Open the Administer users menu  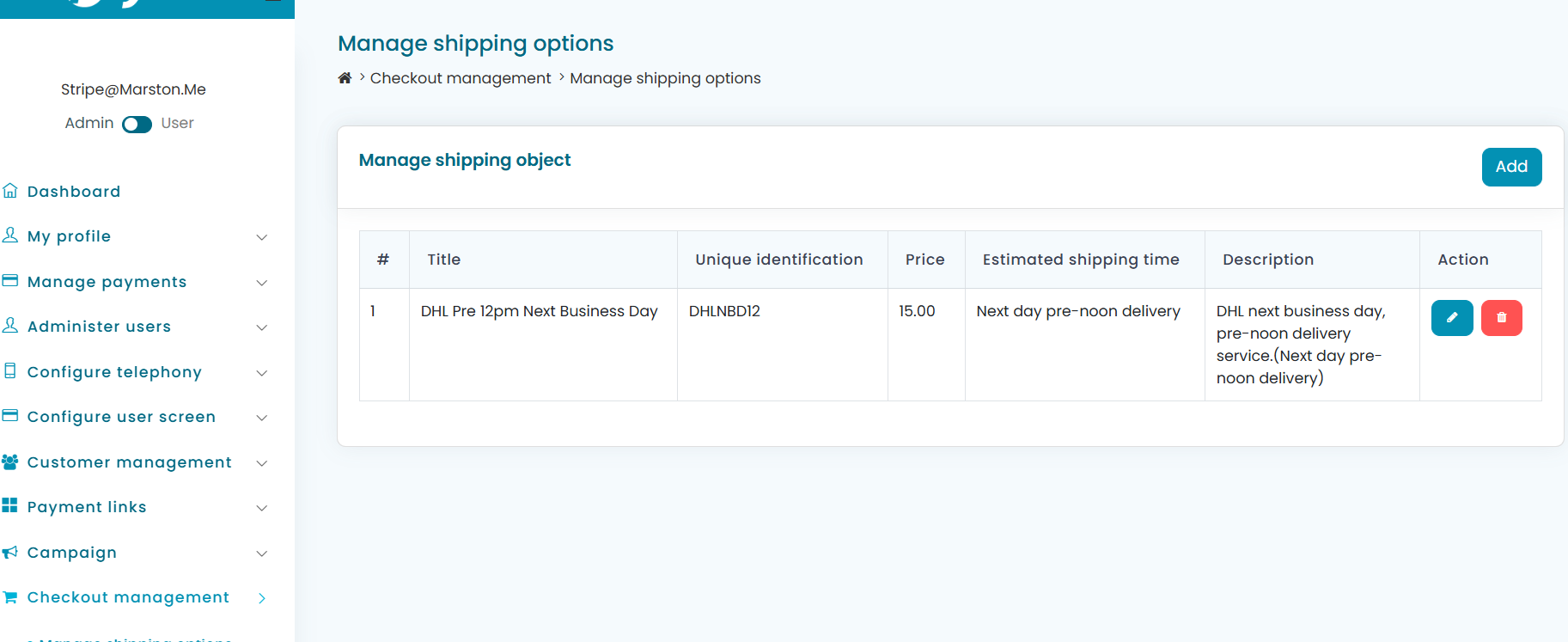(x=99, y=327)
